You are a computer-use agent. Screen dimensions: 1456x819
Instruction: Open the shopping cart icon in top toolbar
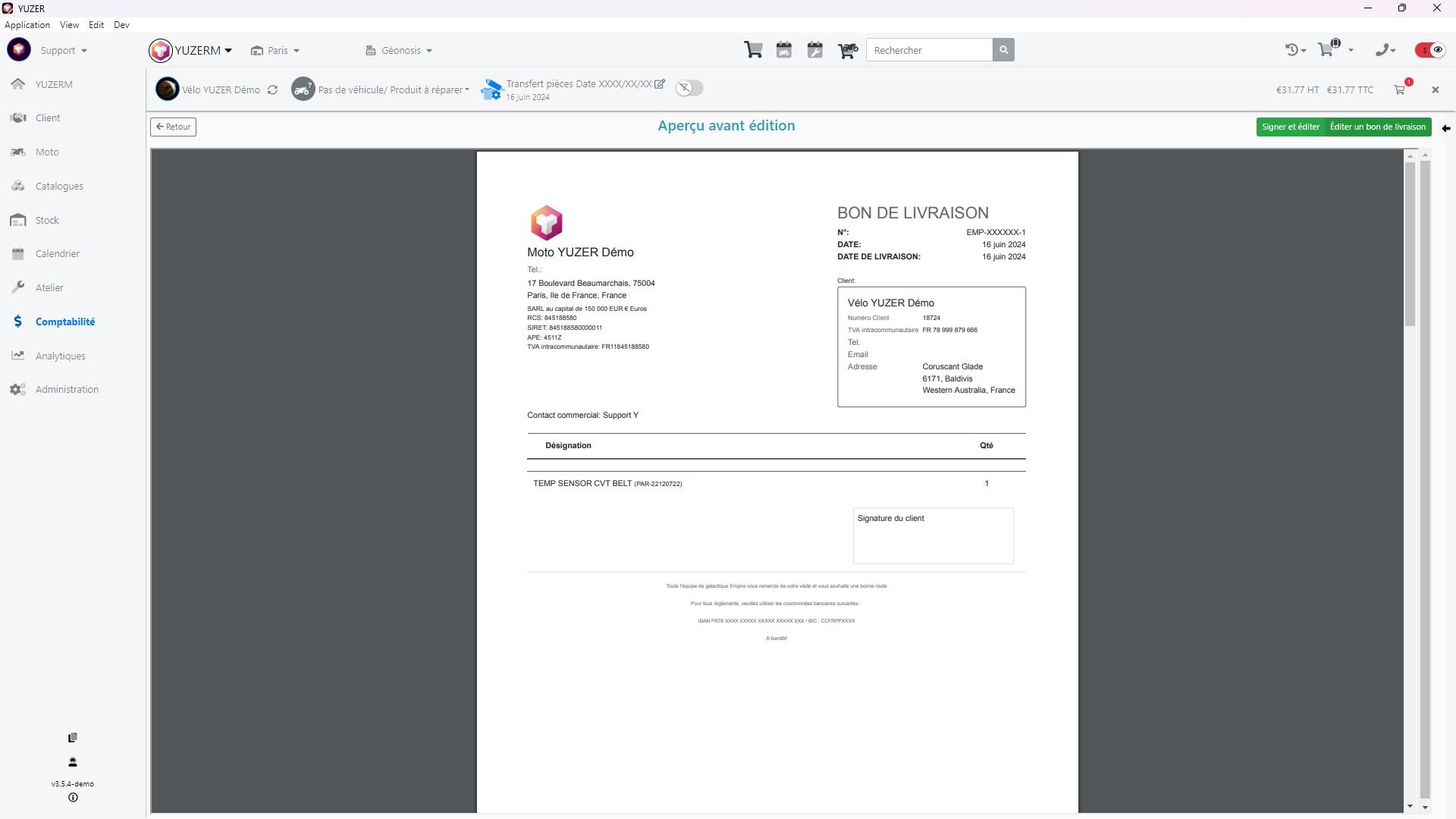(753, 50)
